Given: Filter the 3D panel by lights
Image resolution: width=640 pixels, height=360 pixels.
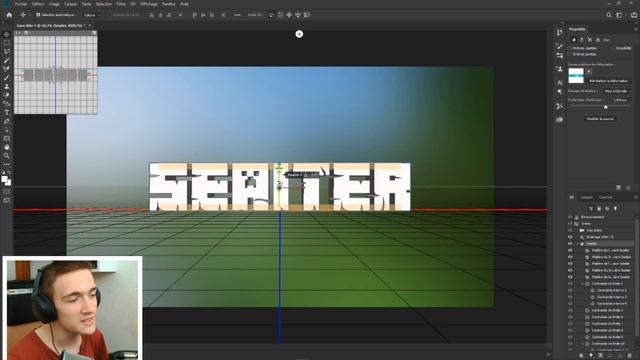Looking at the screenshot, I should [x=616, y=209].
